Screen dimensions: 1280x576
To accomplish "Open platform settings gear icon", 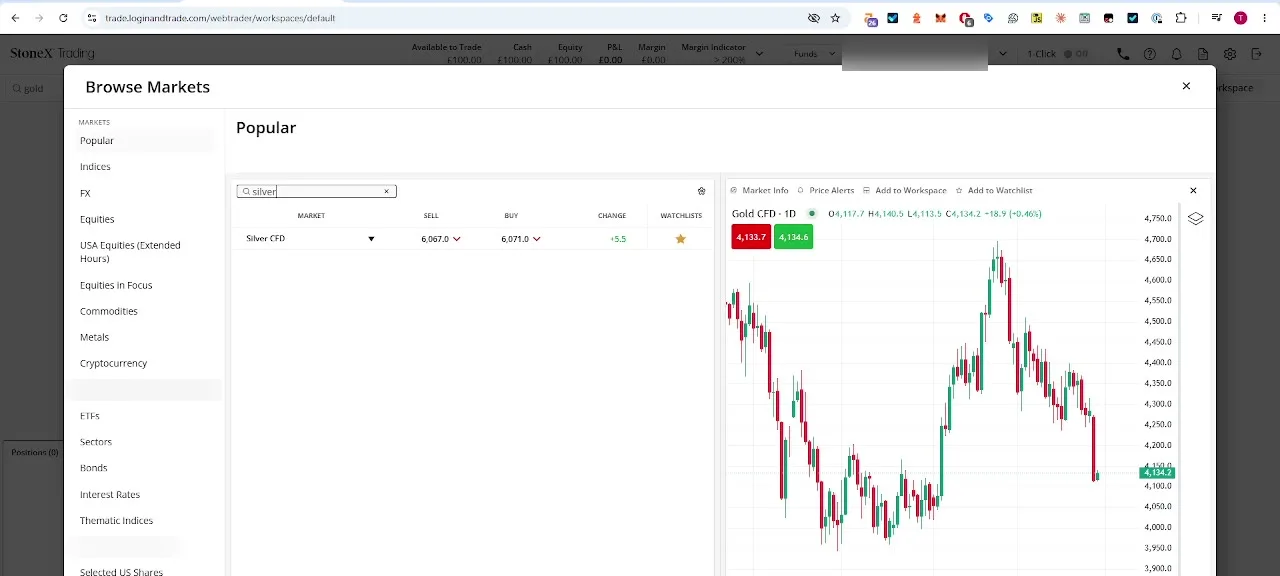I will 1230,54.
